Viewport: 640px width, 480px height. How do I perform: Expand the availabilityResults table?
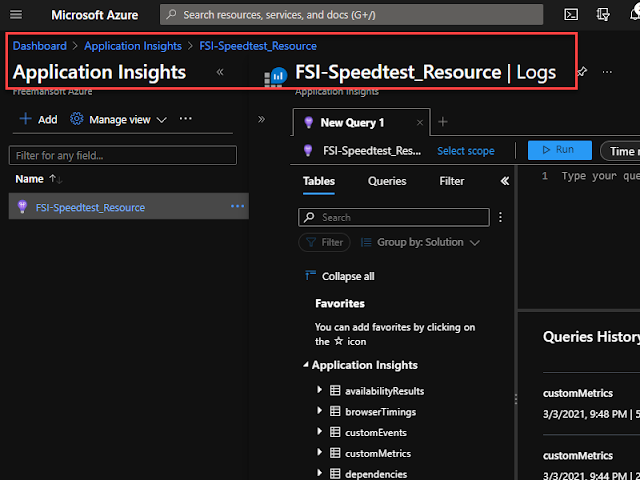click(x=319, y=390)
